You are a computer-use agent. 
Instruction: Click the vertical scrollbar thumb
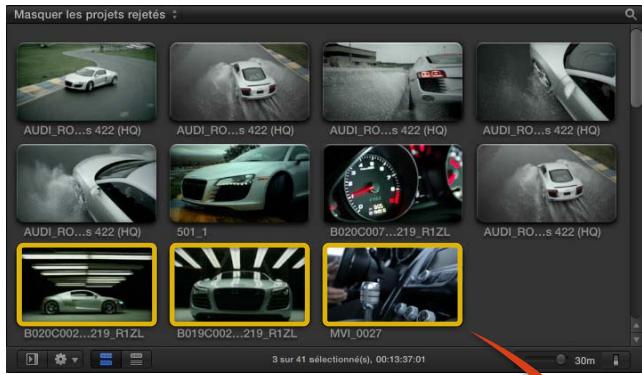point(636,68)
